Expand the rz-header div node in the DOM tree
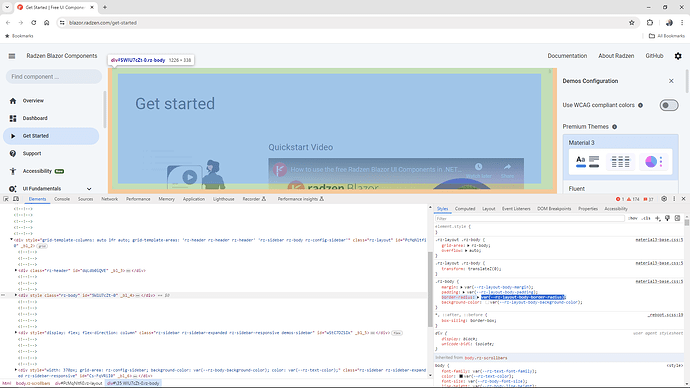The image size is (690, 388). (x=16, y=271)
